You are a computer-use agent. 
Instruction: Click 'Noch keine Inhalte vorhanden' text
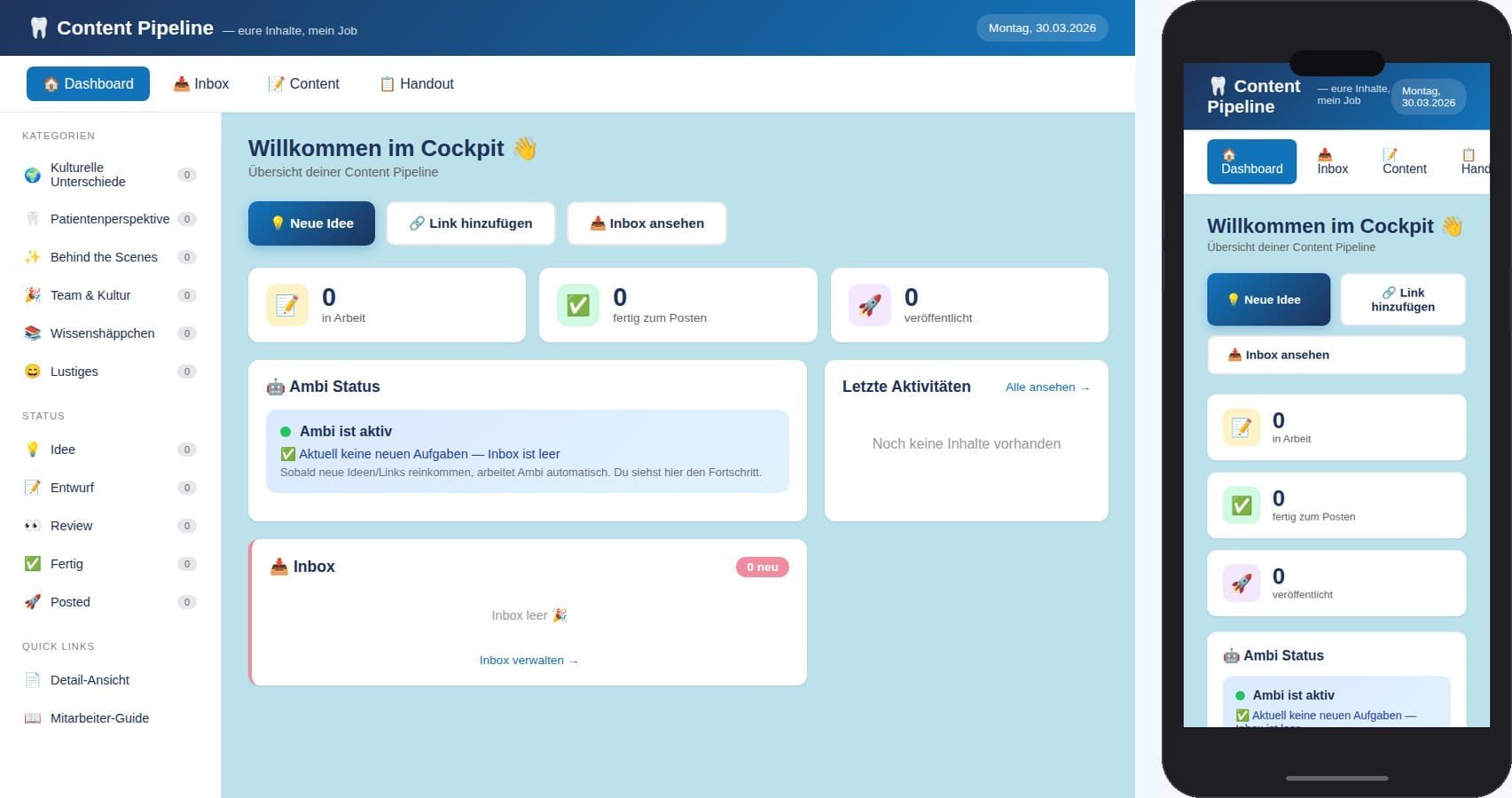pos(966,444)
